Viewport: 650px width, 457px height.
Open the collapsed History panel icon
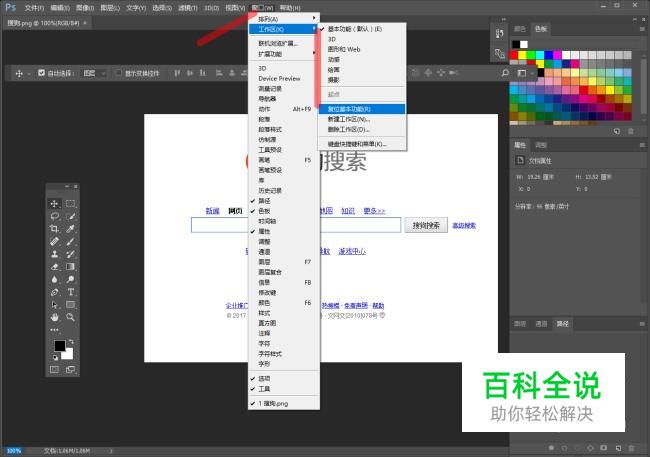click(x=500, y=34)
